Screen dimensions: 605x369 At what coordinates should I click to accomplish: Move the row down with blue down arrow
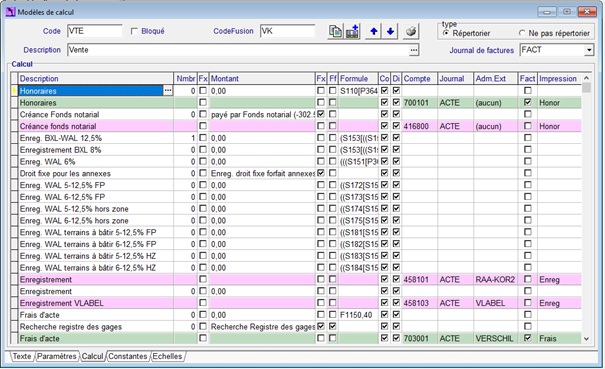pyautogui.click(x=390, y=31)
